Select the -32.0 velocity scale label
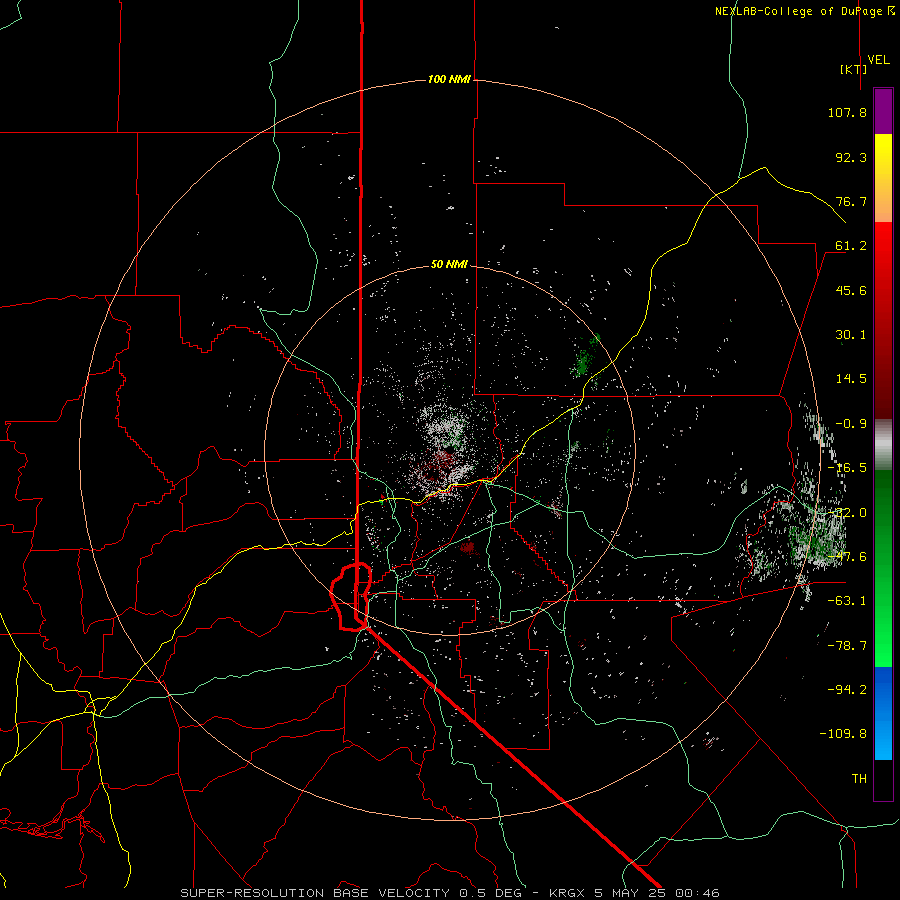 (x=847, y=513)
